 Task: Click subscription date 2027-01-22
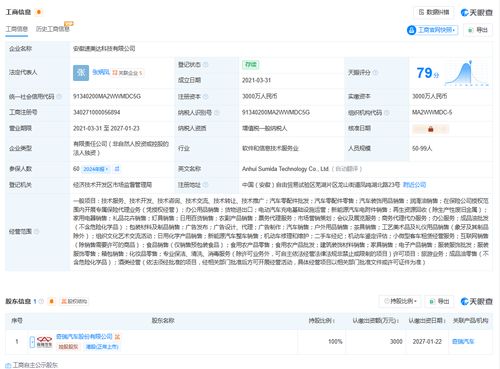[x=427, y=342]
